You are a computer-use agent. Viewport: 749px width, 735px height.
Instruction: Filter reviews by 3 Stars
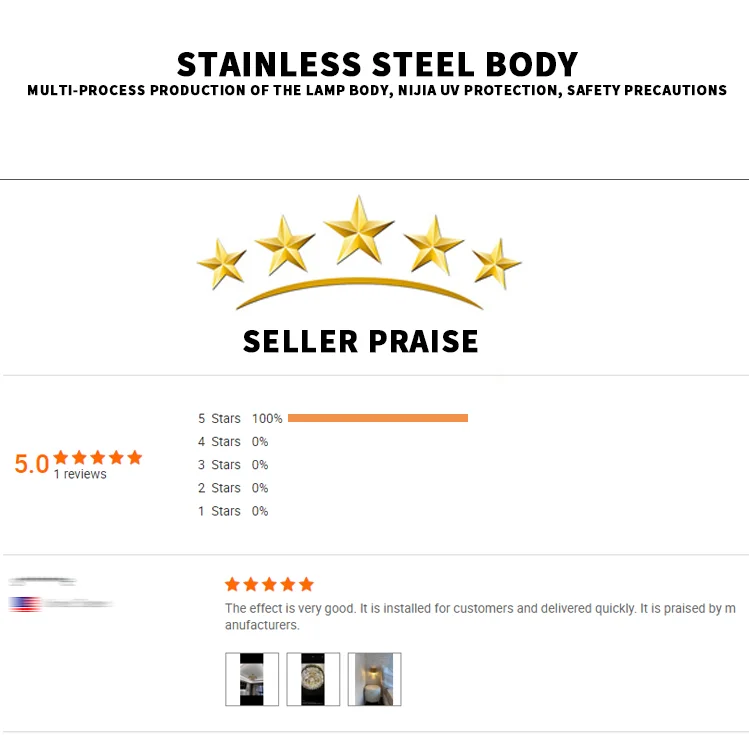[x=219, y=464]
